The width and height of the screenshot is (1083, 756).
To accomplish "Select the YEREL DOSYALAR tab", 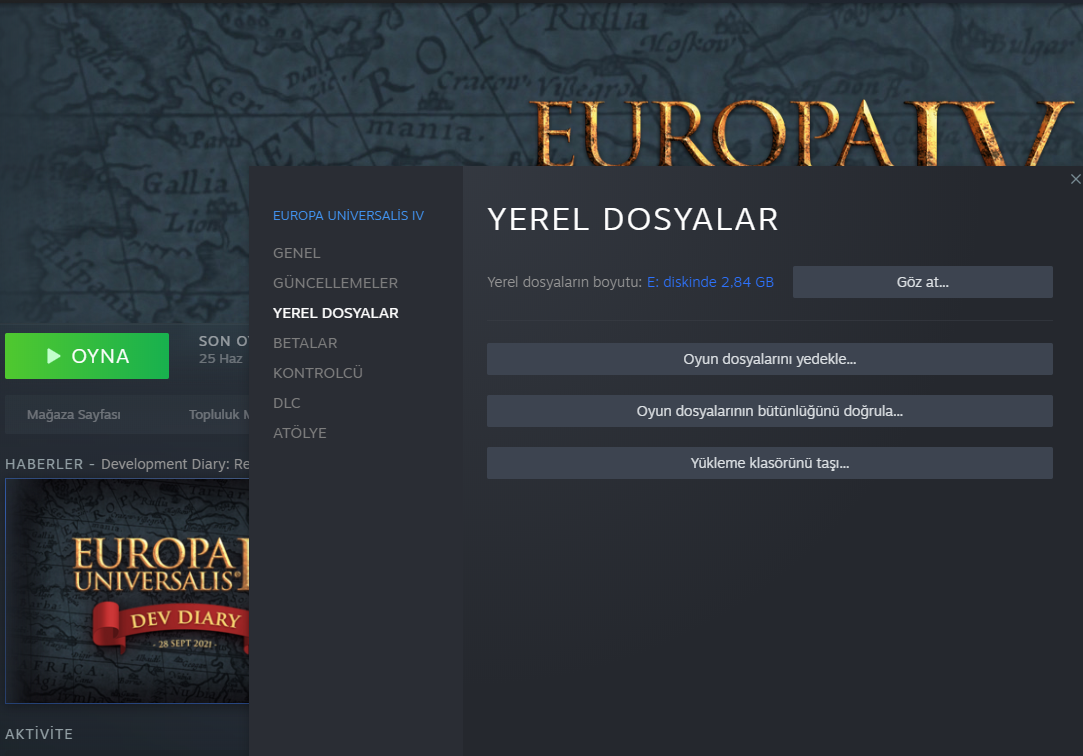I will pos(336,313).
